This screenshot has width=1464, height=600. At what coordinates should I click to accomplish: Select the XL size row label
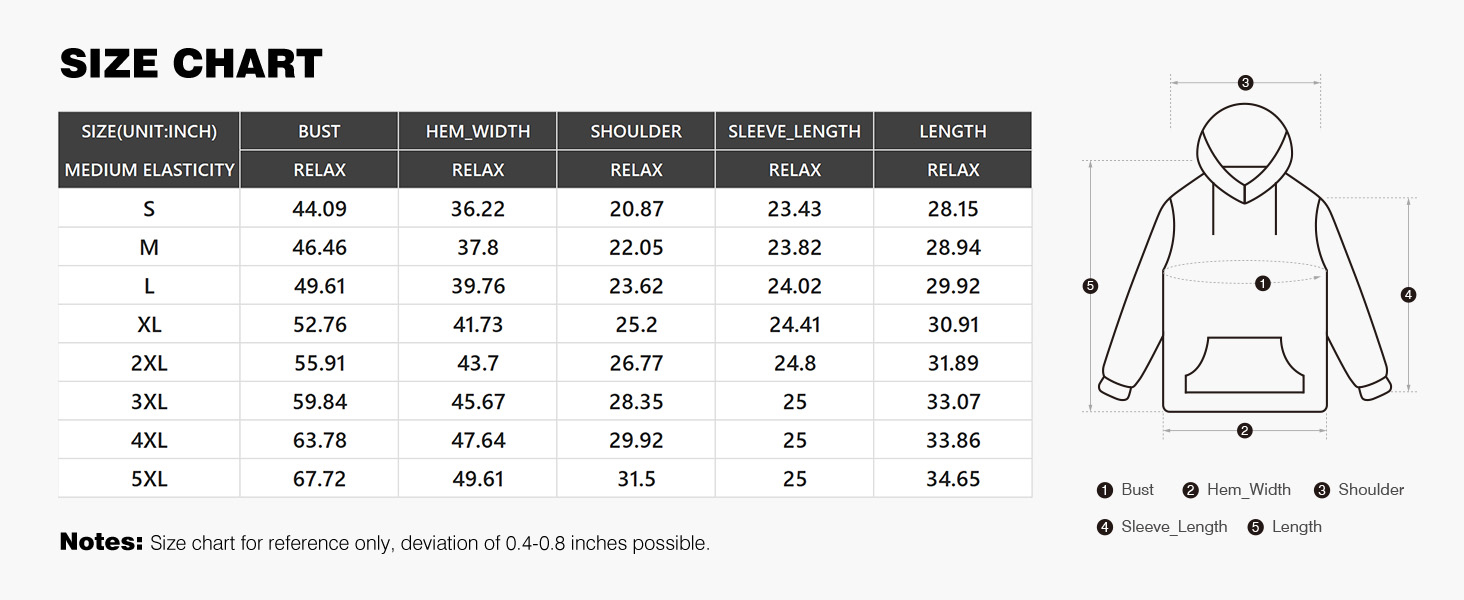pos(149,325)
